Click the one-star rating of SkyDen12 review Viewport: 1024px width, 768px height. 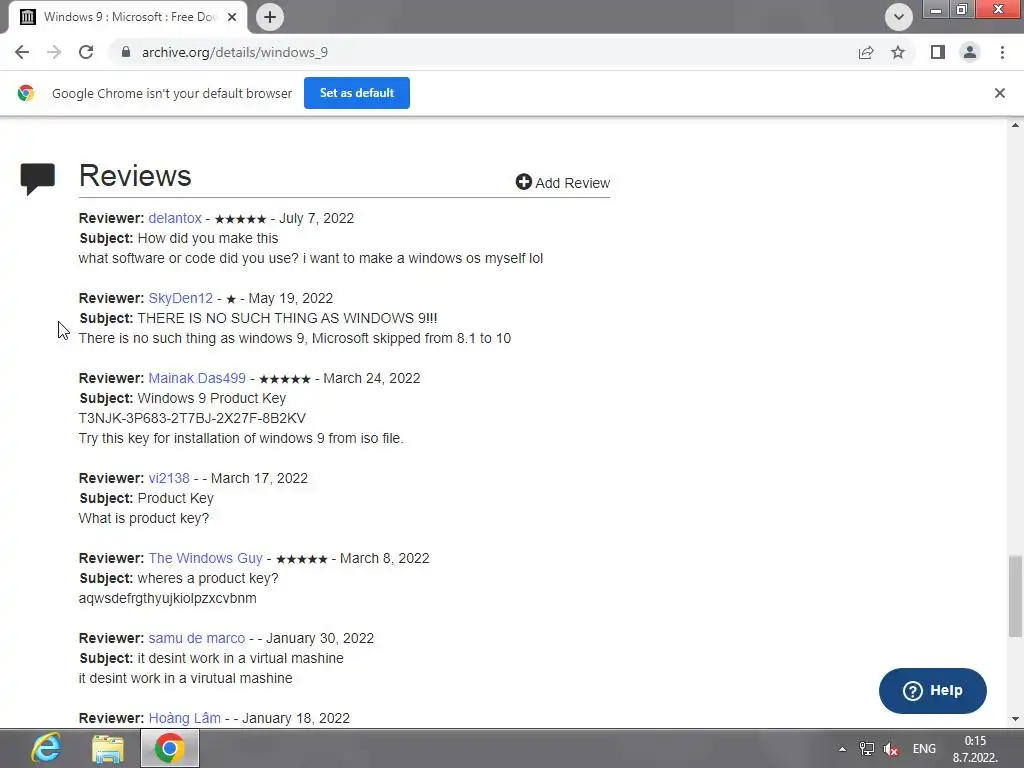[231, 299]
